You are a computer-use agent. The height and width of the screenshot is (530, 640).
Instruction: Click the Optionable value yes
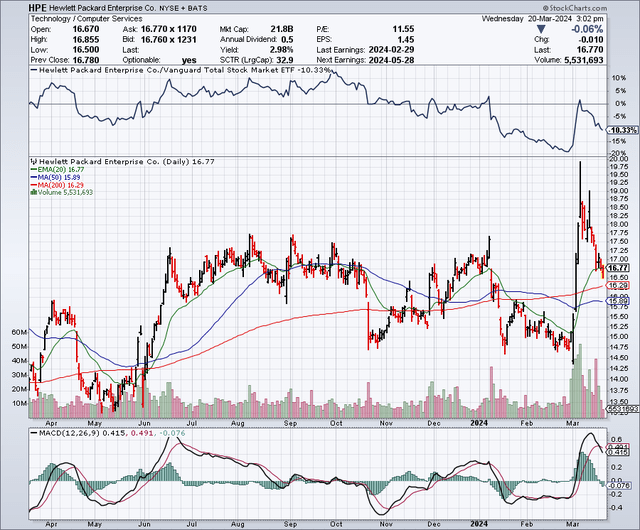click(189, 60)
